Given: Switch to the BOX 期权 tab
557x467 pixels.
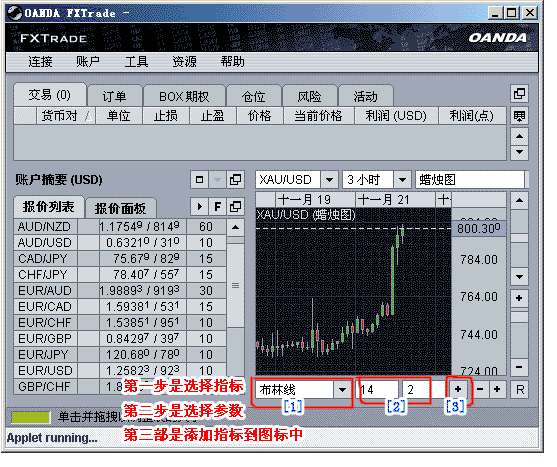Looking at the screenshot, I should (184, 96).
